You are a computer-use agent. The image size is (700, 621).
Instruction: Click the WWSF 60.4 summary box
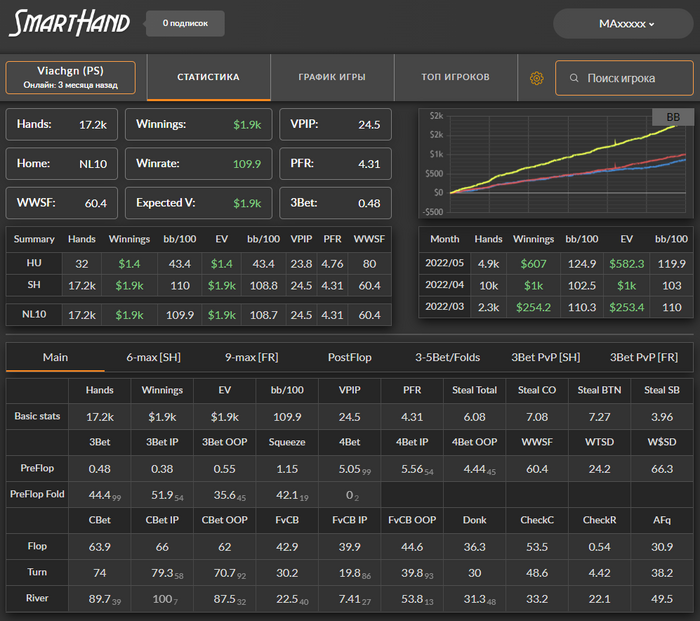point(62,203)
